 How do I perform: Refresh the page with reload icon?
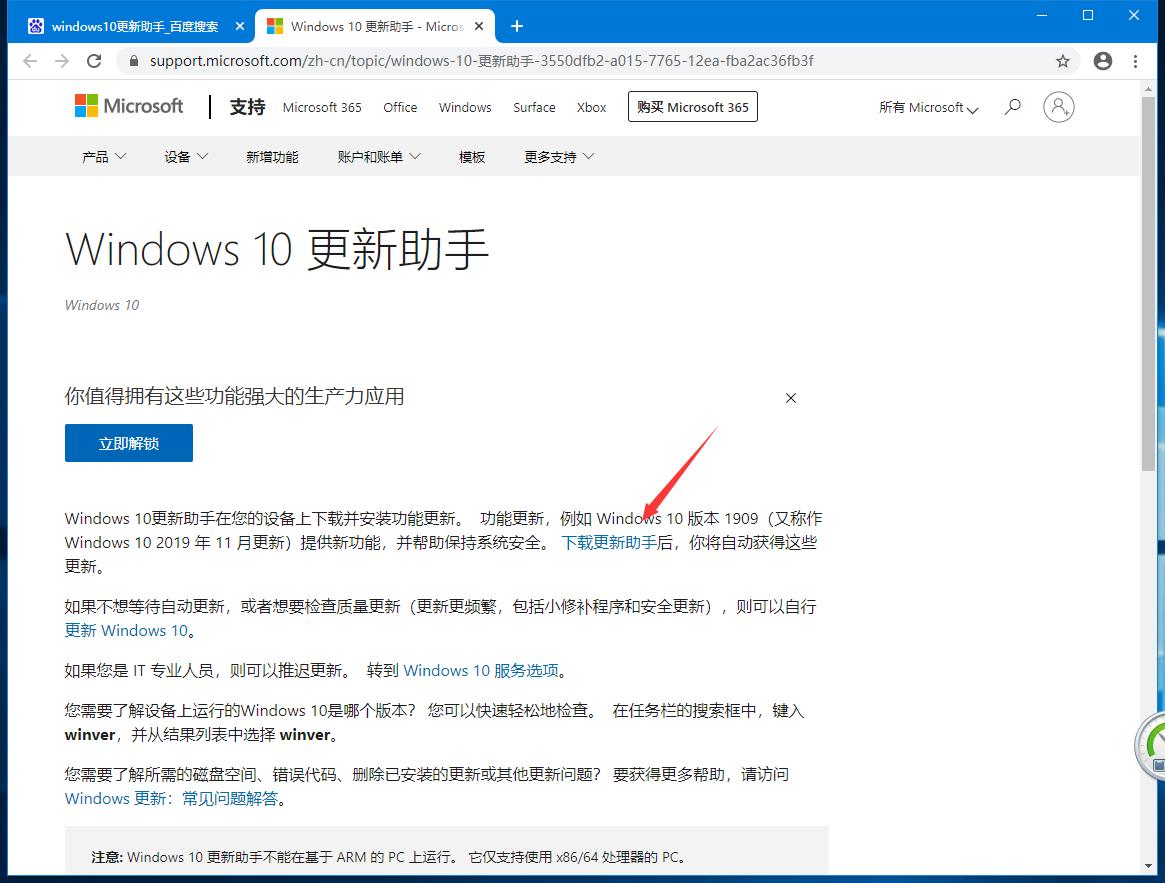[94, 61]
